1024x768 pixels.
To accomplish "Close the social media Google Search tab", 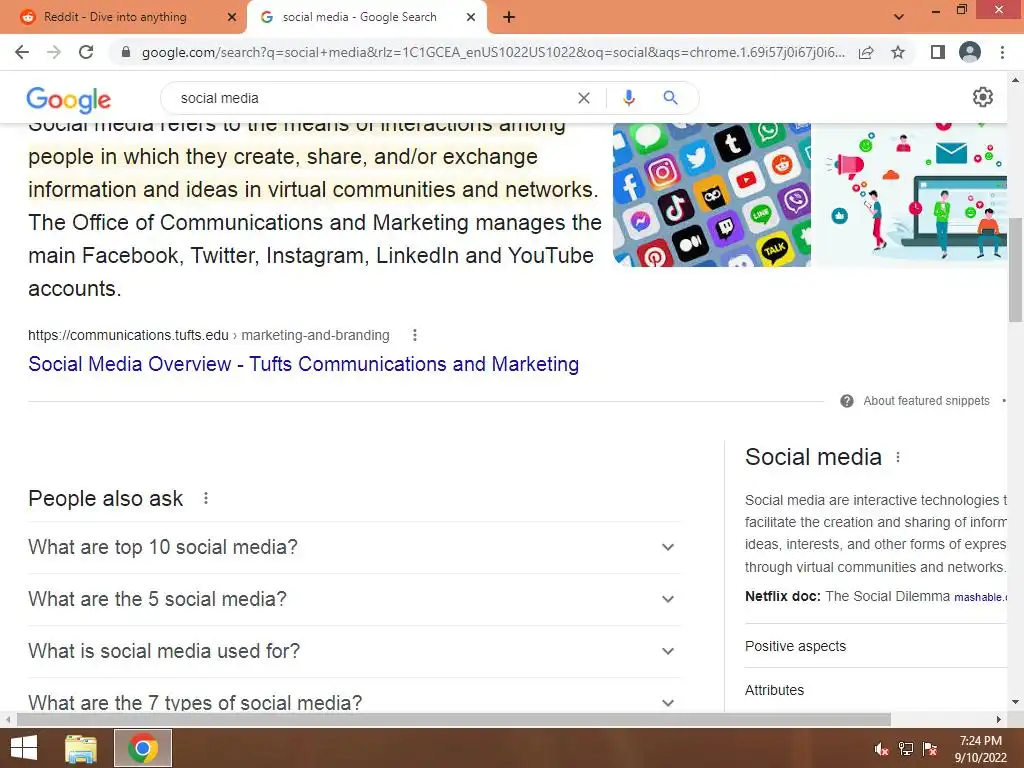I will click(x=471, y=17).
